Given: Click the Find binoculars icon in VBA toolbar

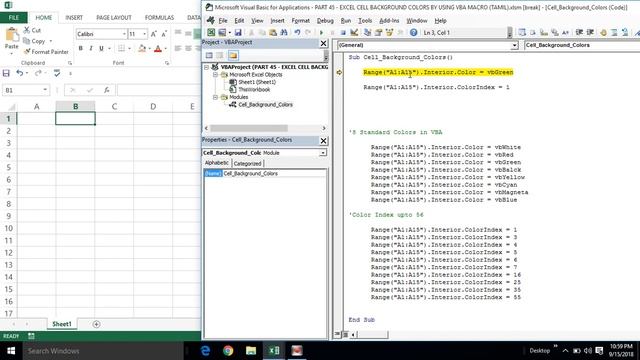Looking at the screenshot, I should point(284,32).
